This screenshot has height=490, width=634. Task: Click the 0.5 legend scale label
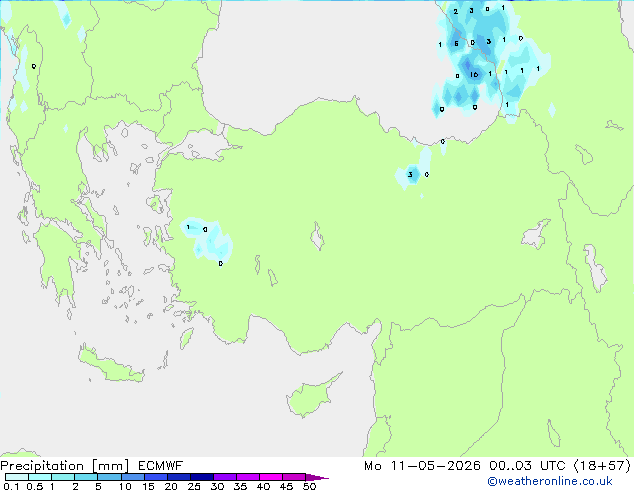(x=34, y=486)
